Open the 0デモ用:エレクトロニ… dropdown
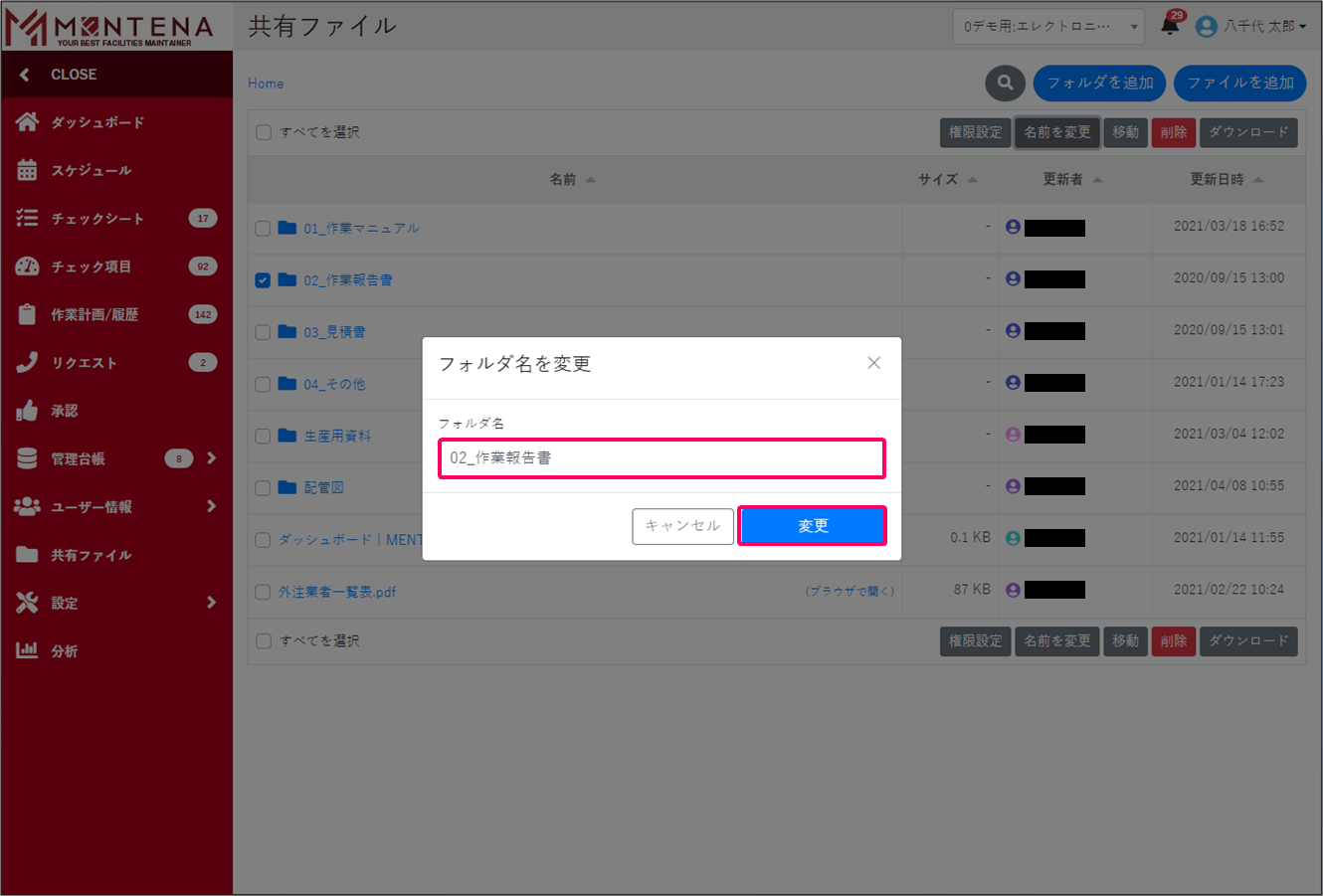 1047,27
